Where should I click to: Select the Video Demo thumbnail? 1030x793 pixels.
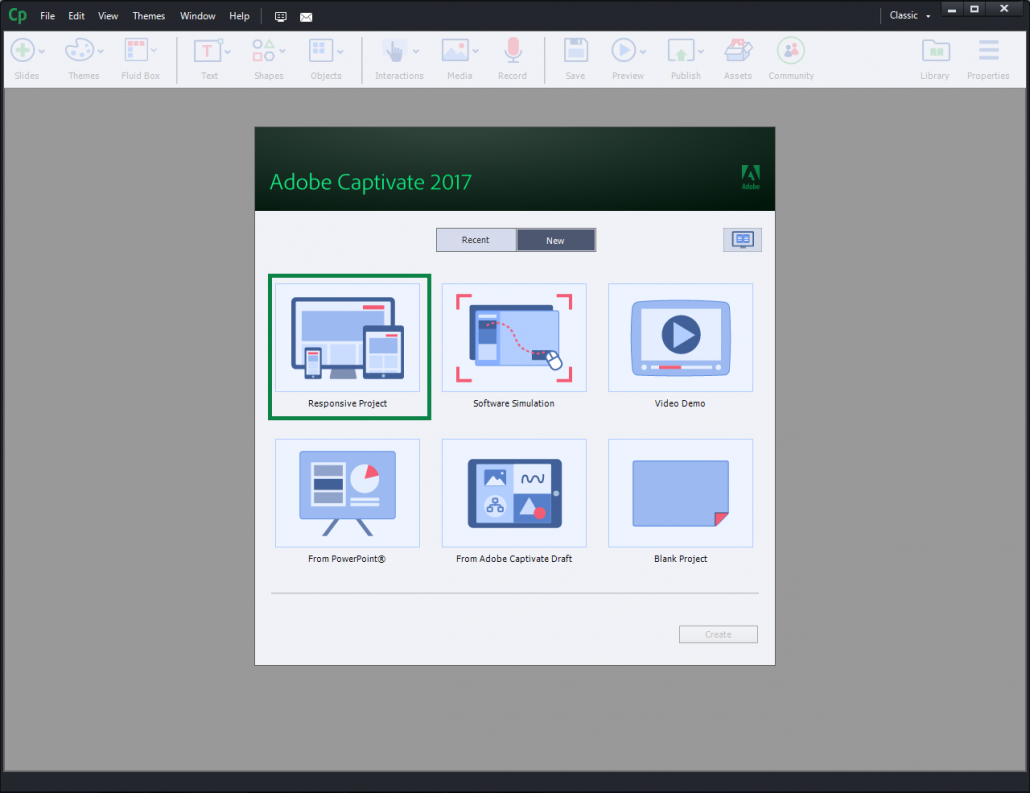681,338
